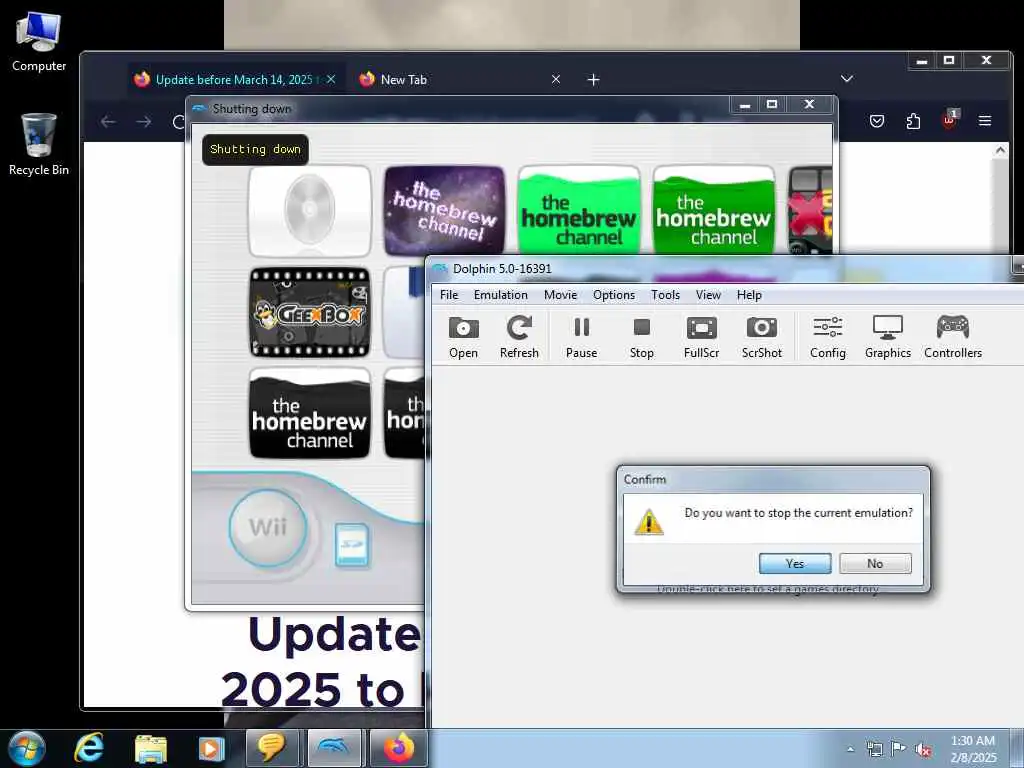
Task: Select the full black Homebrew Channel tile
Action: pos(310,413)
